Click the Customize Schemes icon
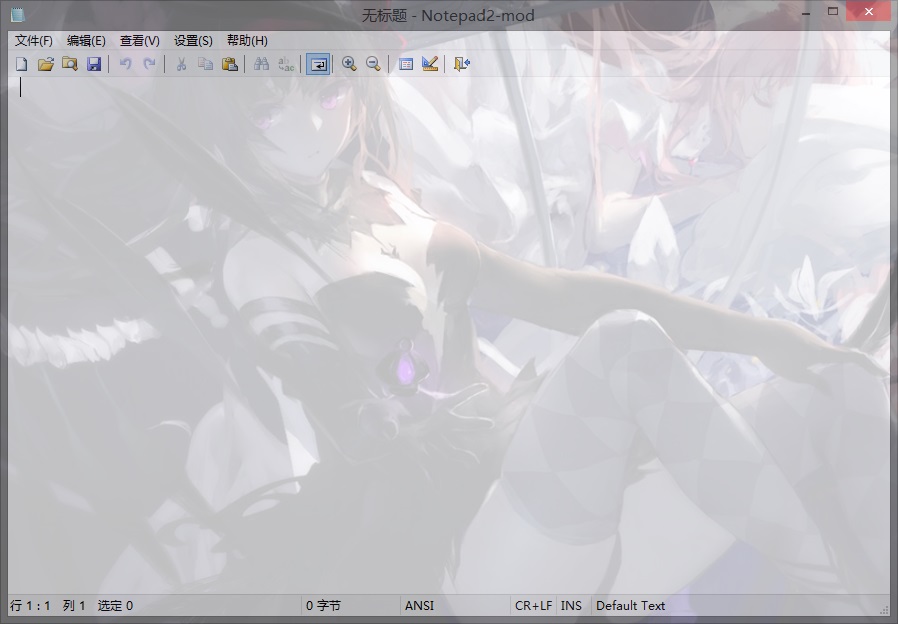Viewport: 898px width, 624px height. pos(430,64)
